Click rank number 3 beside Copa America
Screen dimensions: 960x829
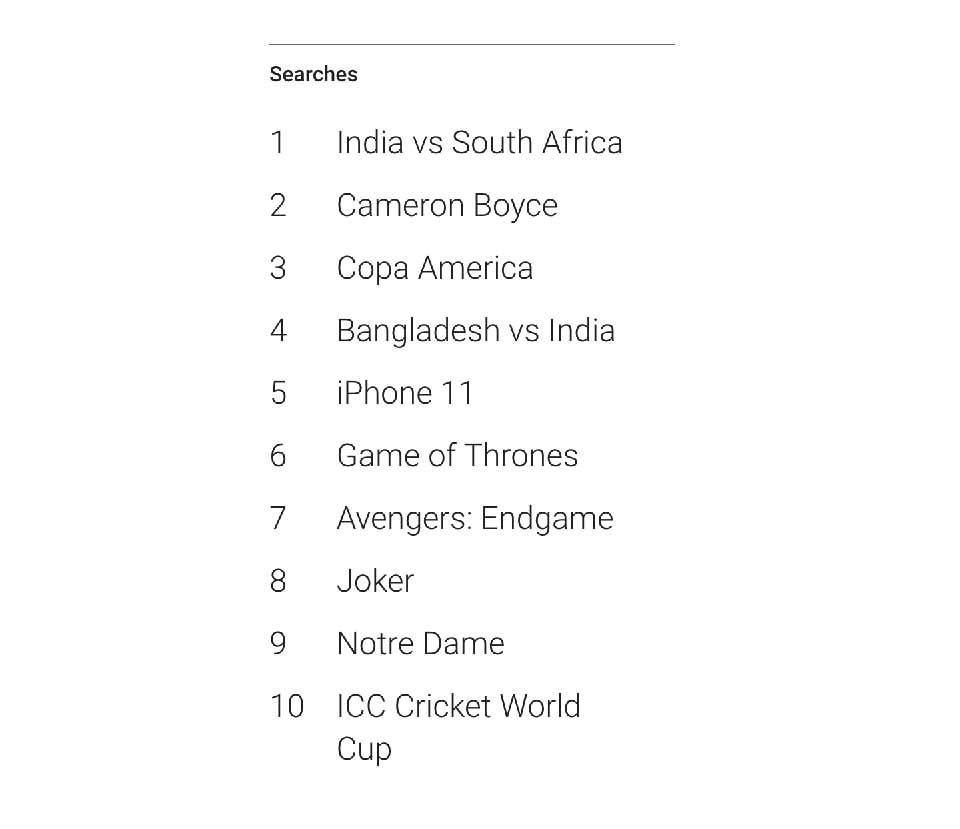coord(278,268)
